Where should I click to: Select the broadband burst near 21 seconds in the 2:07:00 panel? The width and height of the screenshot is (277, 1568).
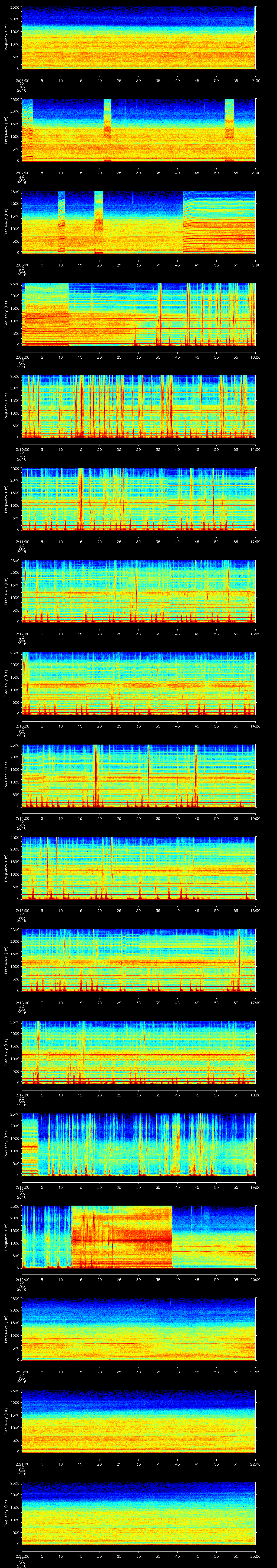[108, 129]
